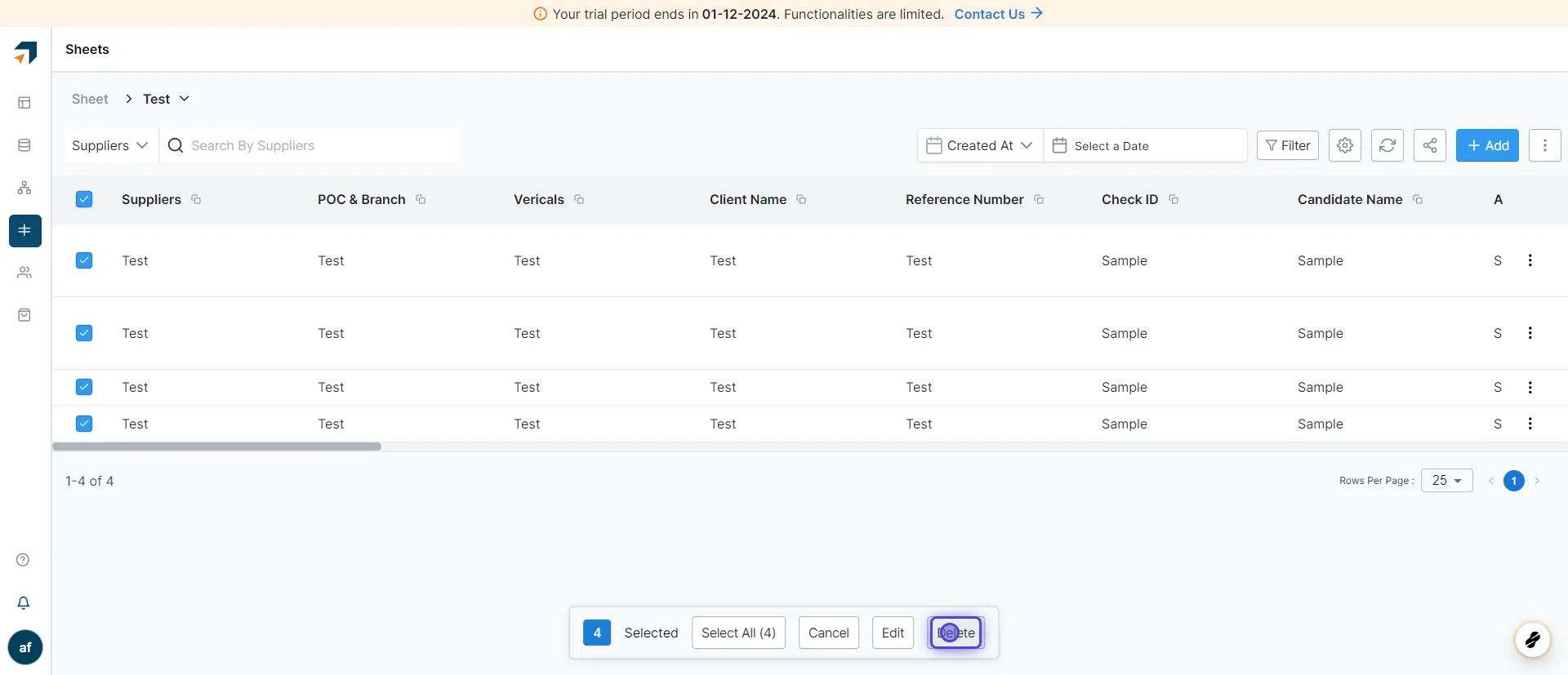Image resolution: width=1568 pixels, height=675 pixels.
Task: Open the users icon in the sidebar
Action: (24, 273)
